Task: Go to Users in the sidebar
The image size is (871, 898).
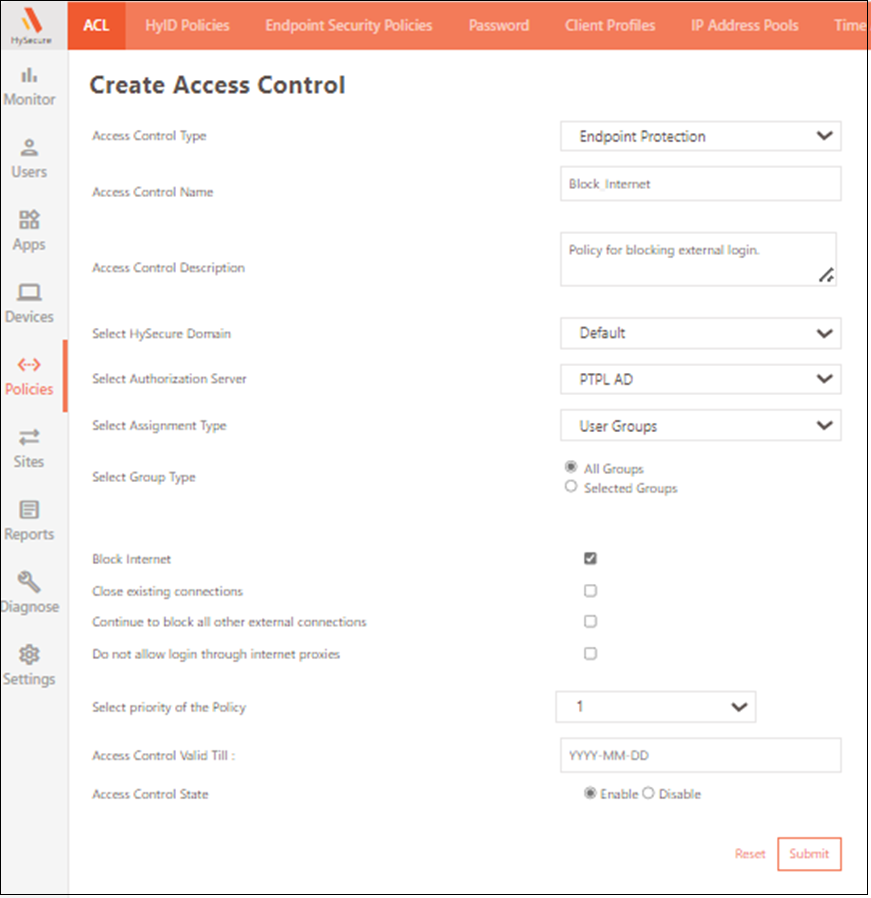Action: [29, 149]
